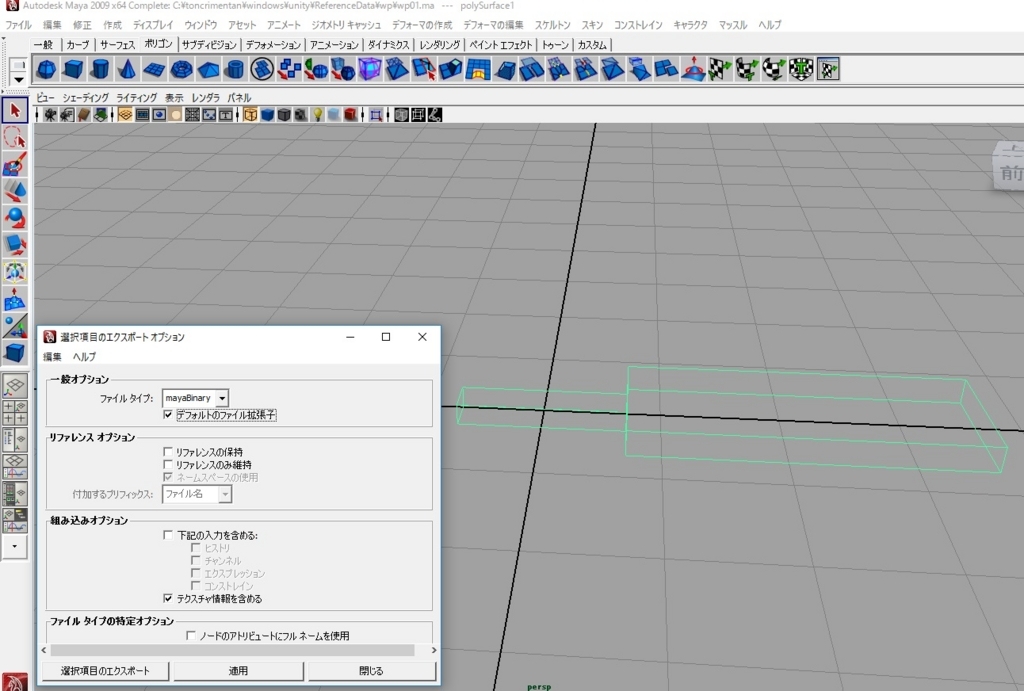Click the Bridge shelf icon with yellow arch
This screenshot has height=691, width=1024.
point(478,69)
